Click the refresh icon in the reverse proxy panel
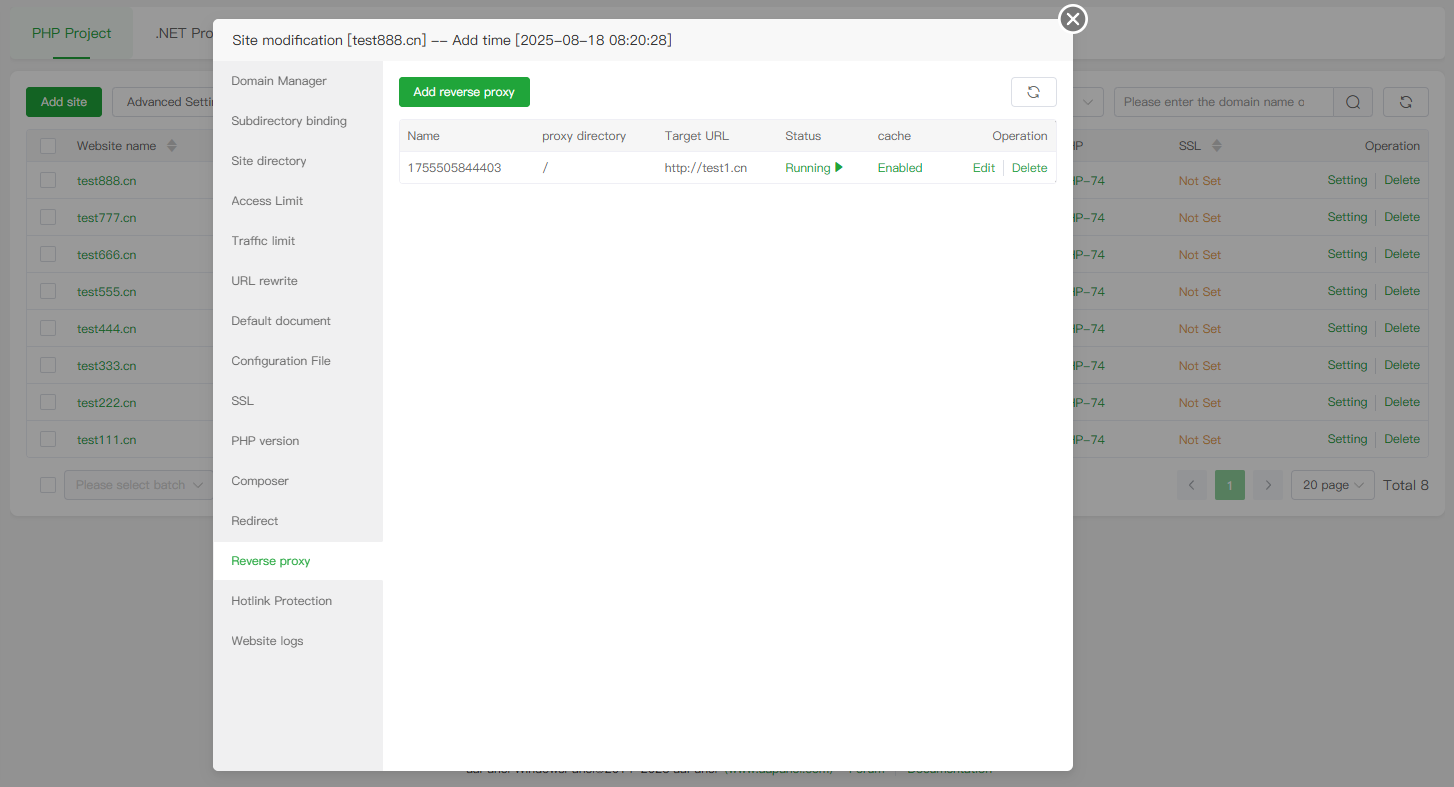This screenshot has height=787, width=1454. [x=1033, y=92]
